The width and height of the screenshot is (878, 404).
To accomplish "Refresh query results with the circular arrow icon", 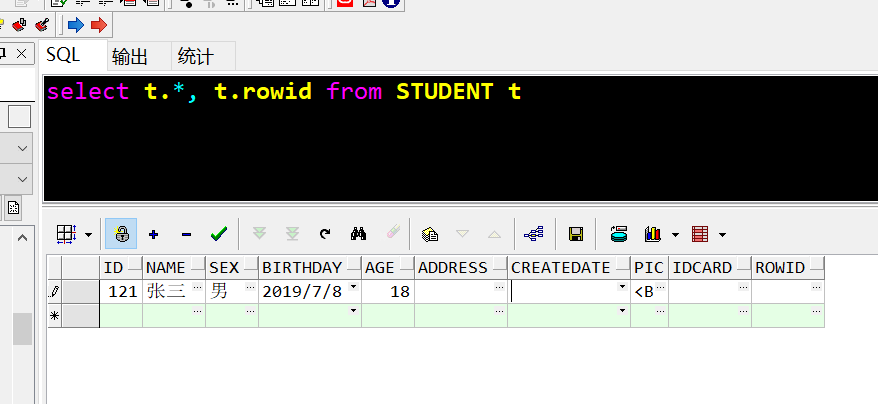I will click(325, 234).
